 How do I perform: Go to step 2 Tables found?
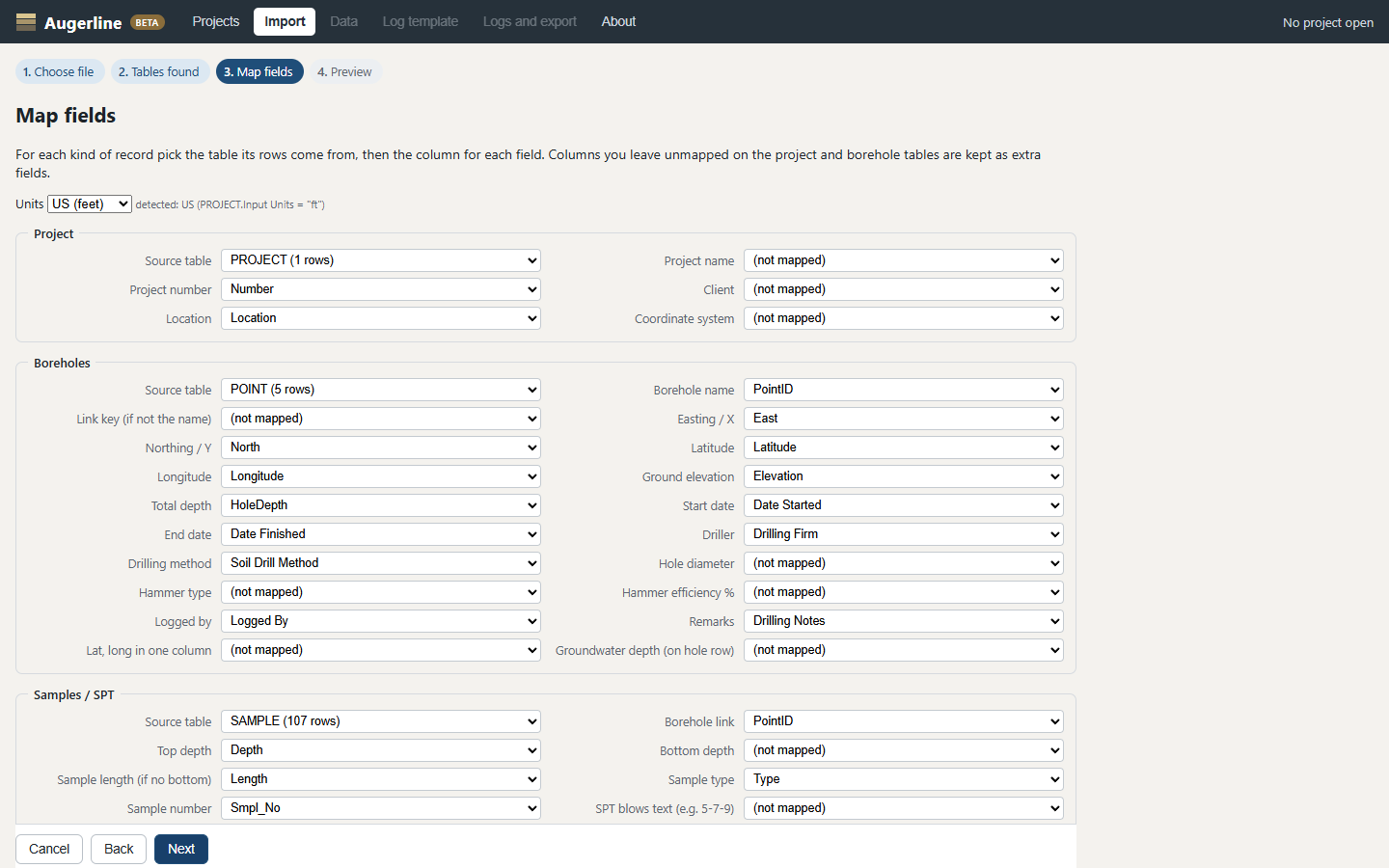pos(159,71)
